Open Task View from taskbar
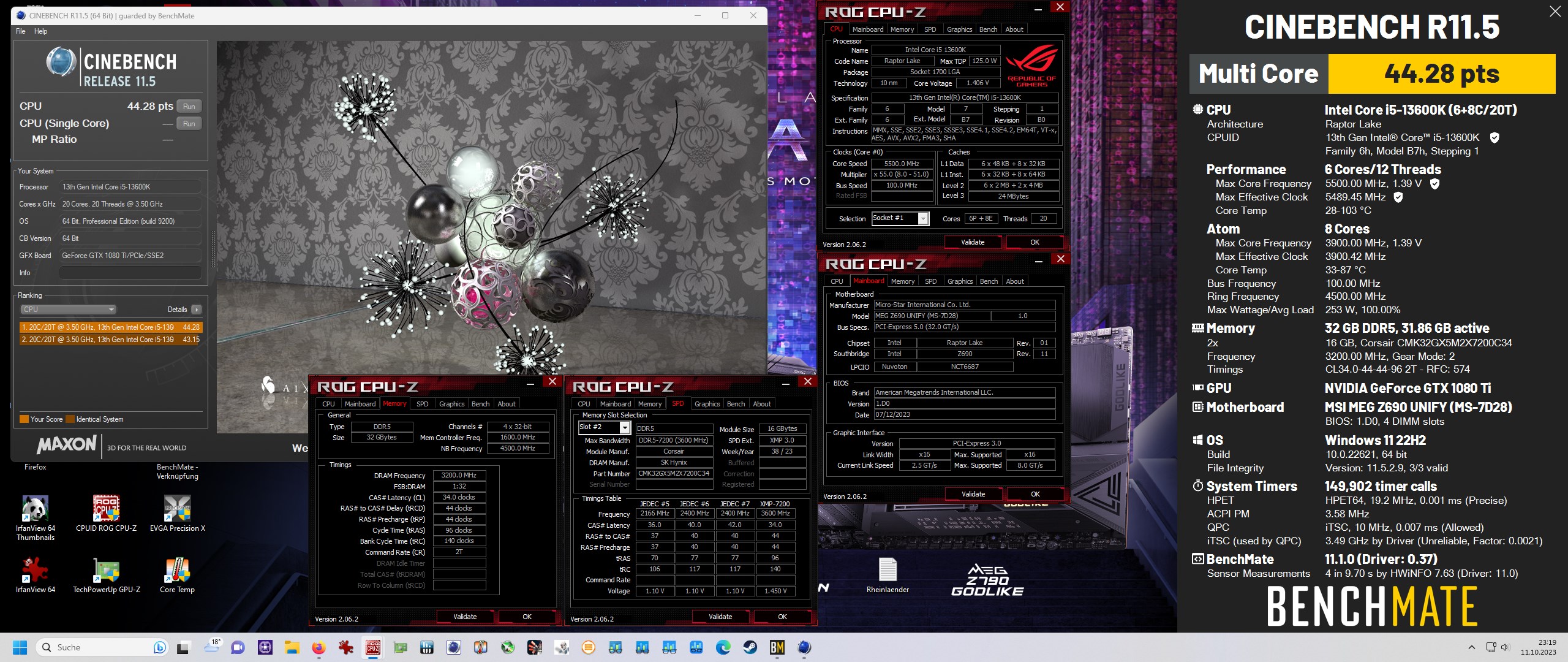The width and height of the screenshot is (1568, 662). tap(183, 647)
